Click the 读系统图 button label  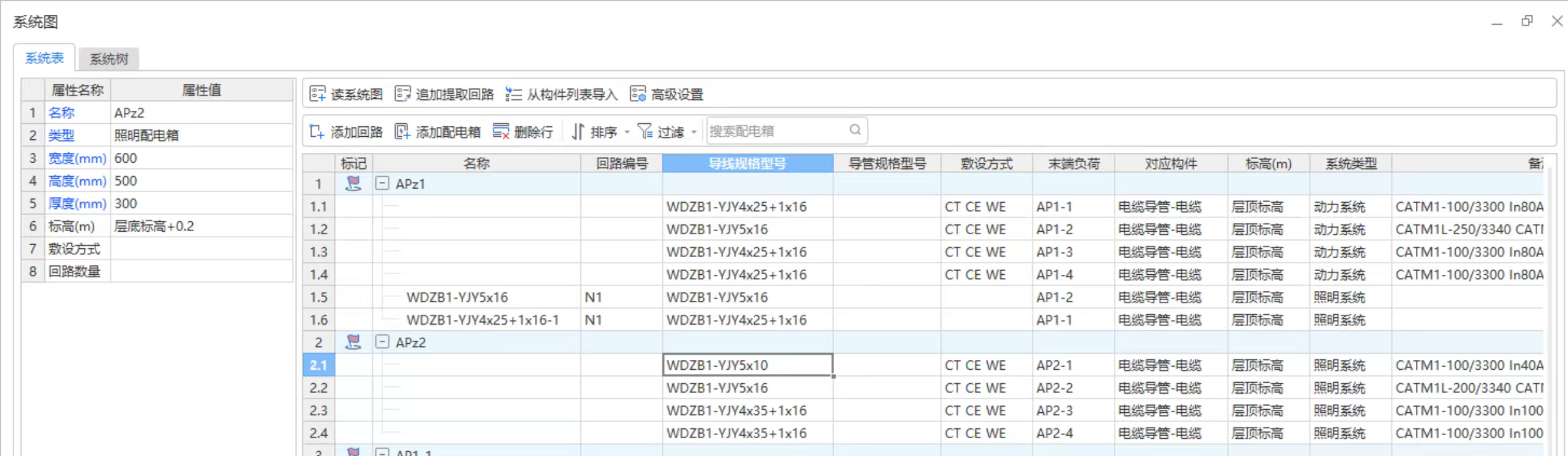pos(357,94)
